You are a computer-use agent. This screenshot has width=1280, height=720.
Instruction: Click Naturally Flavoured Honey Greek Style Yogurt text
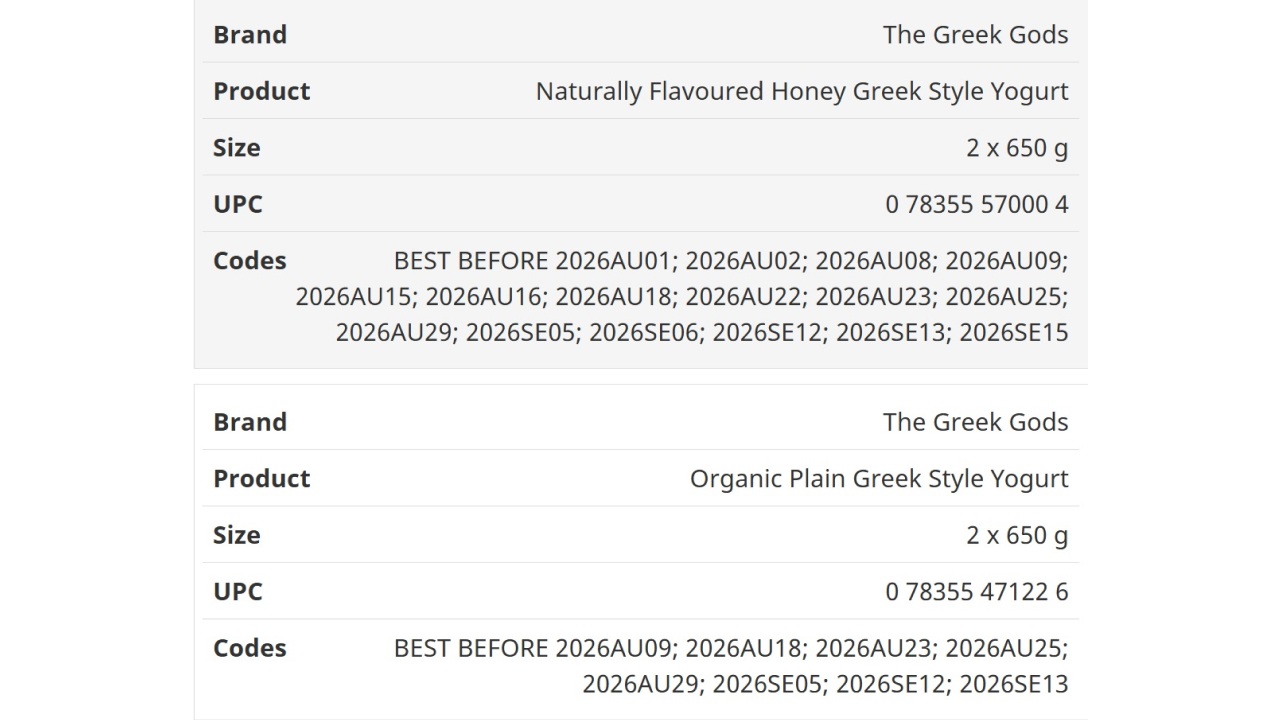[802, 91]
